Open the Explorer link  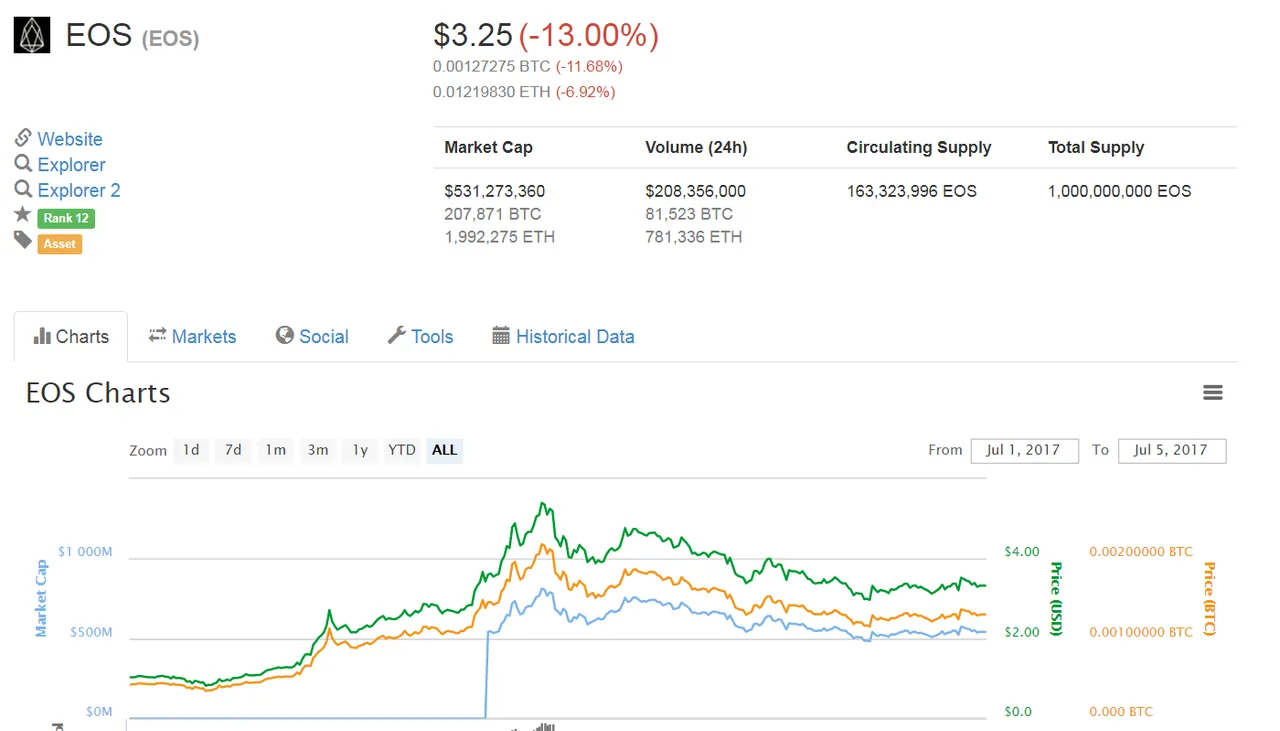(71, 165)
